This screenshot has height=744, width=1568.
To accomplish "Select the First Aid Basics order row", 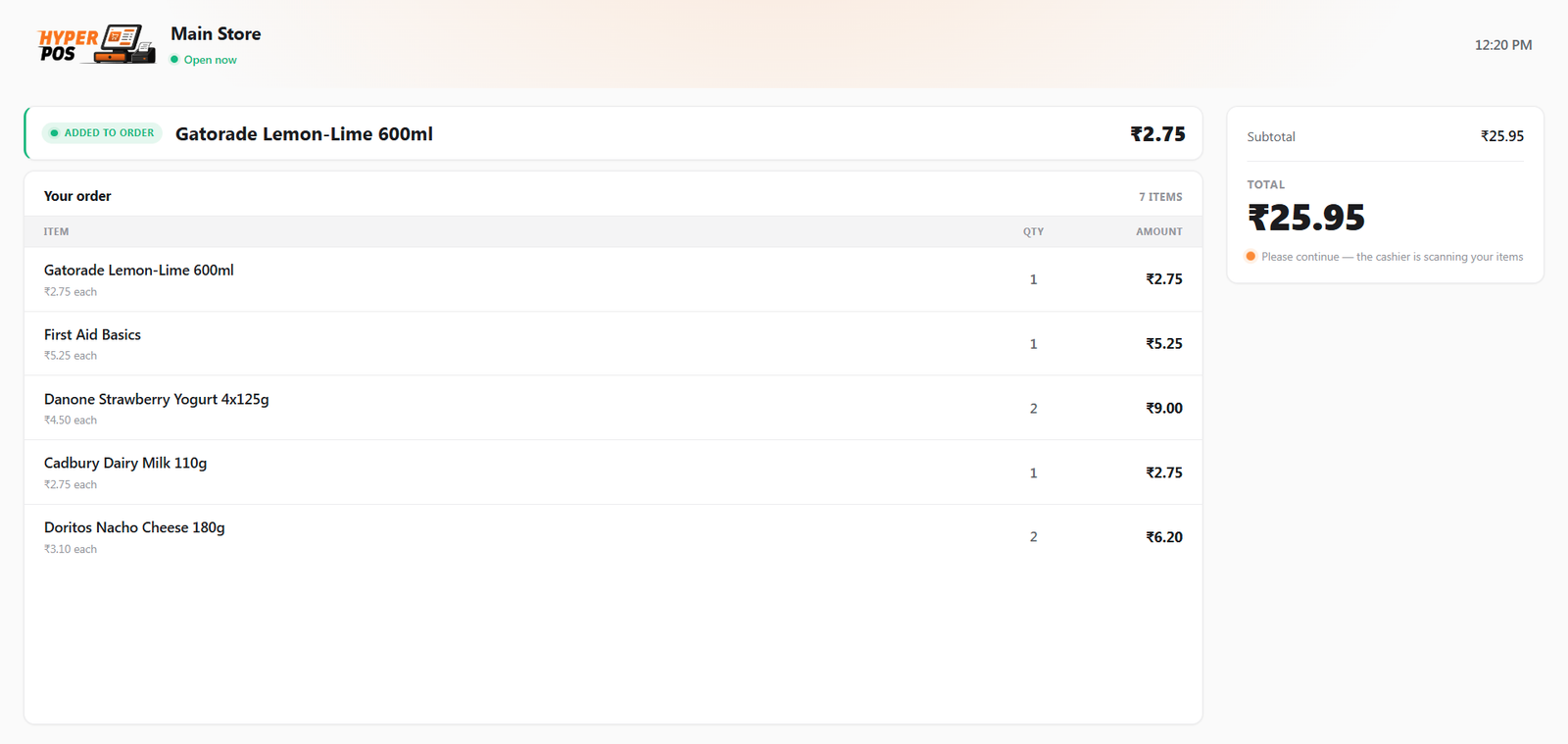I will [613, 344].
